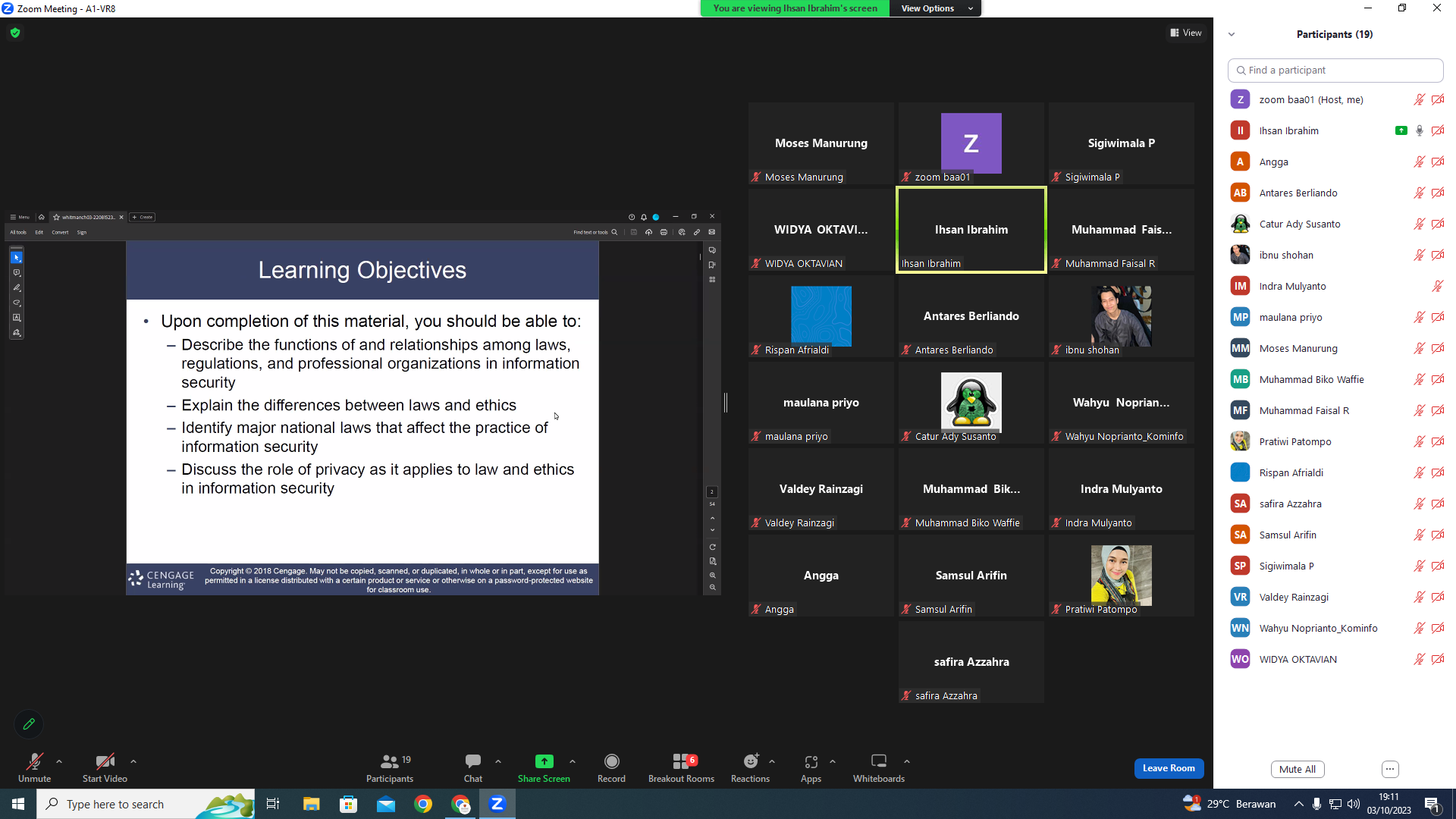1456x819 pixels.
Task: Toggle microphone for Antares Berliando in list
Action: coord(1419,193)
